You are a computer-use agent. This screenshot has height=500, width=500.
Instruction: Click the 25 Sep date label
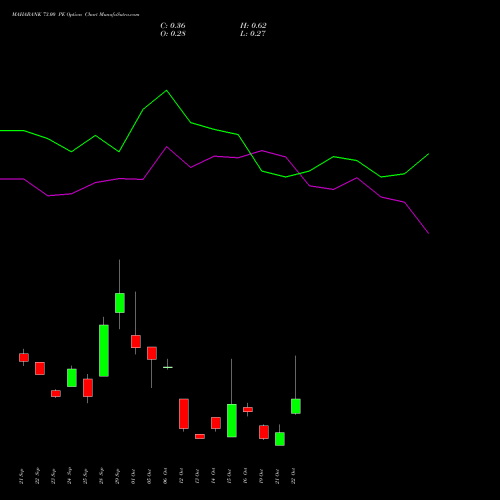click(x=86, y=476)
